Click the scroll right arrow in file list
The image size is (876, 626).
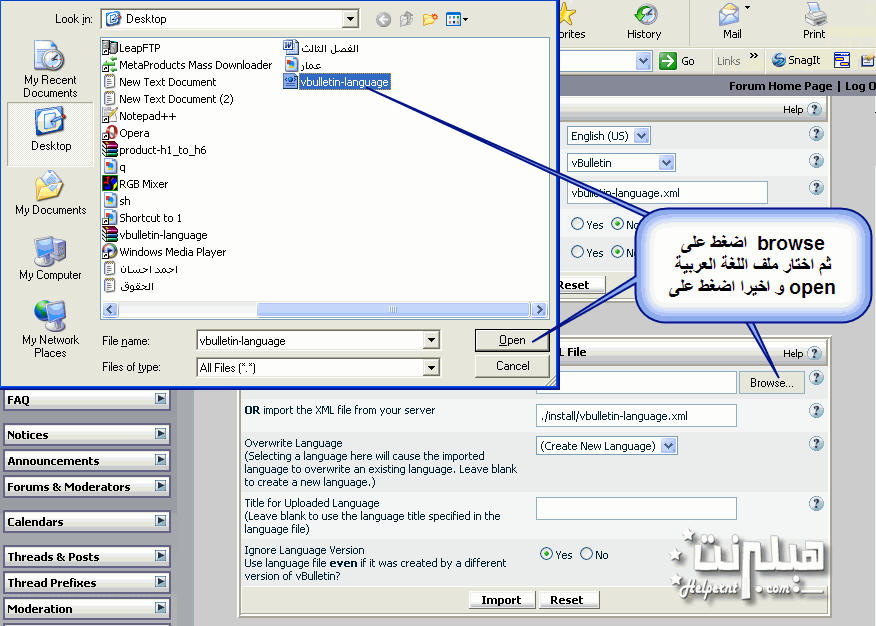pos(540,309)
